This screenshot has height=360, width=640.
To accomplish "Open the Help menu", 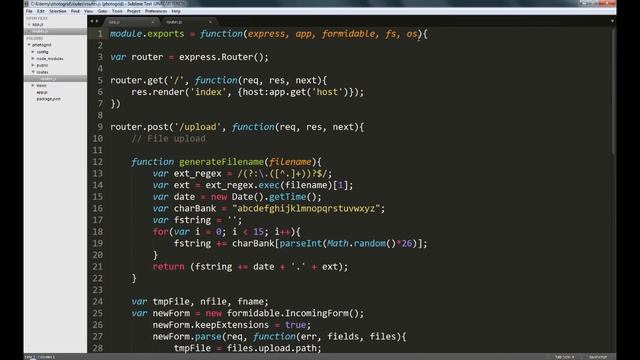I will coord(176,11).
